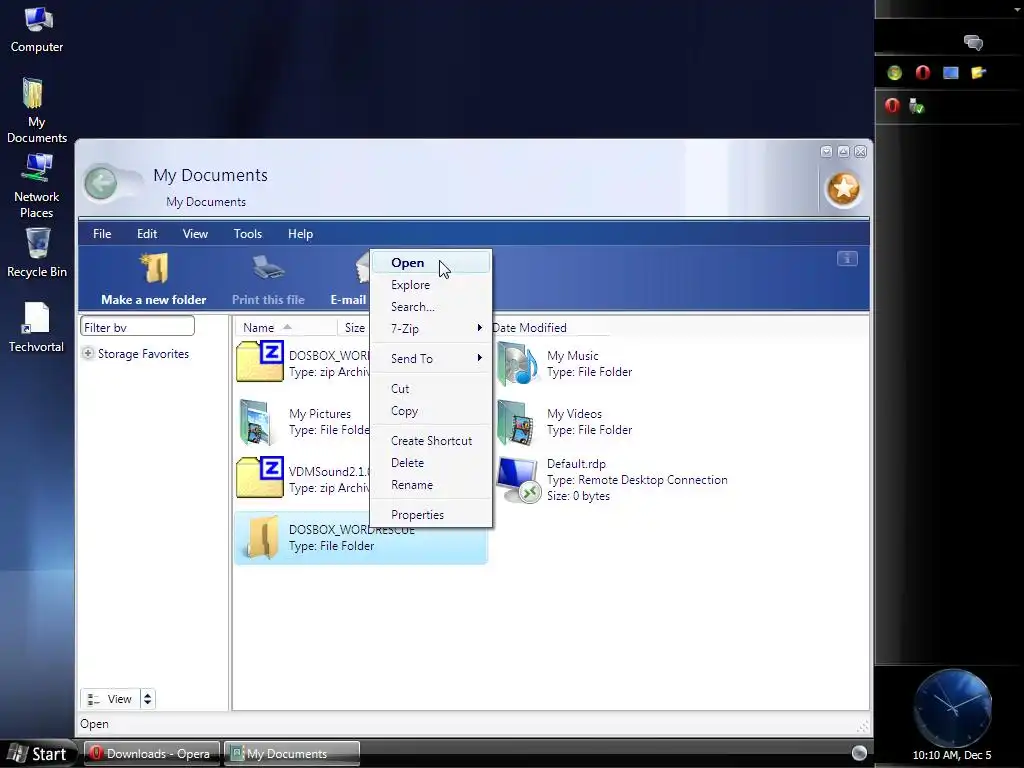The height and width of the screenshot is (768, 1024).
Task: Choose Create Shortcut from context menu
Action: tap(431, 441)
